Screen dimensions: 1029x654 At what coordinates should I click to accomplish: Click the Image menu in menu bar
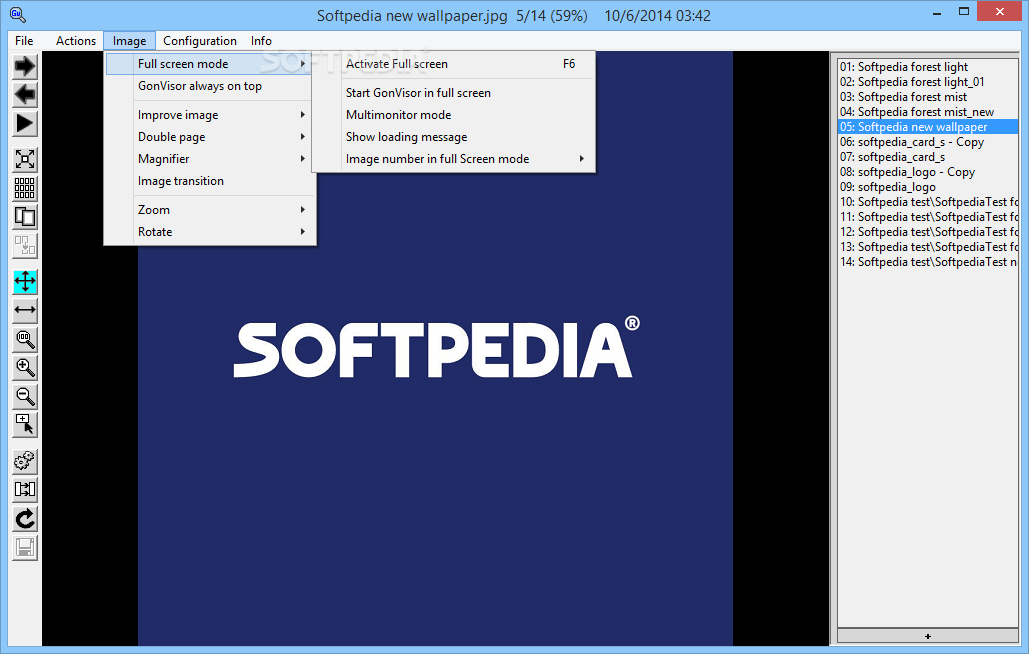tap(129, 41)
